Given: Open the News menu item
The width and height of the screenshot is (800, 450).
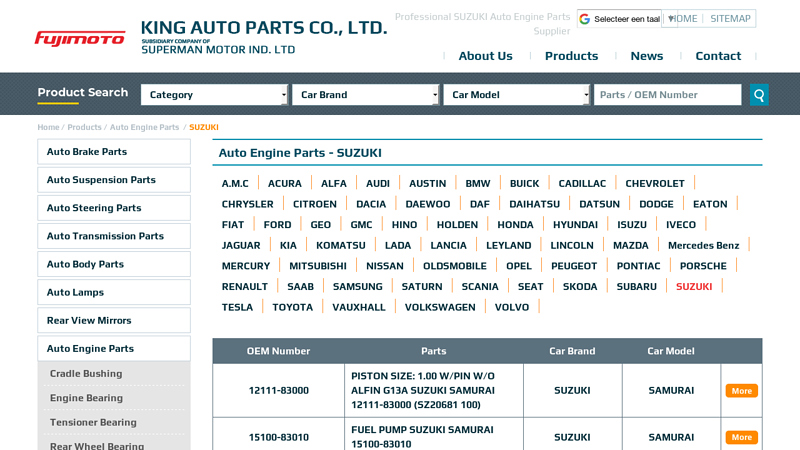Looking at the screenshot, I should (x=646, y=56).
